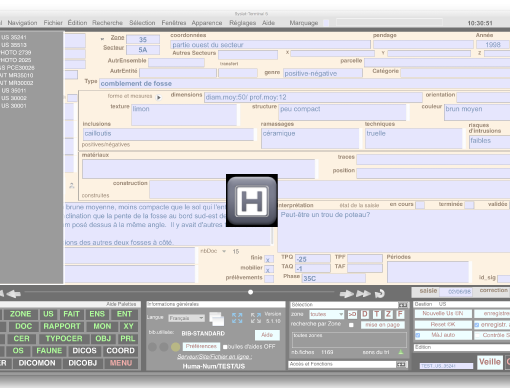This screenshot has width=510, height=388.
Task: Click the blue expand-arrows icon
Action: coord(237,318)
